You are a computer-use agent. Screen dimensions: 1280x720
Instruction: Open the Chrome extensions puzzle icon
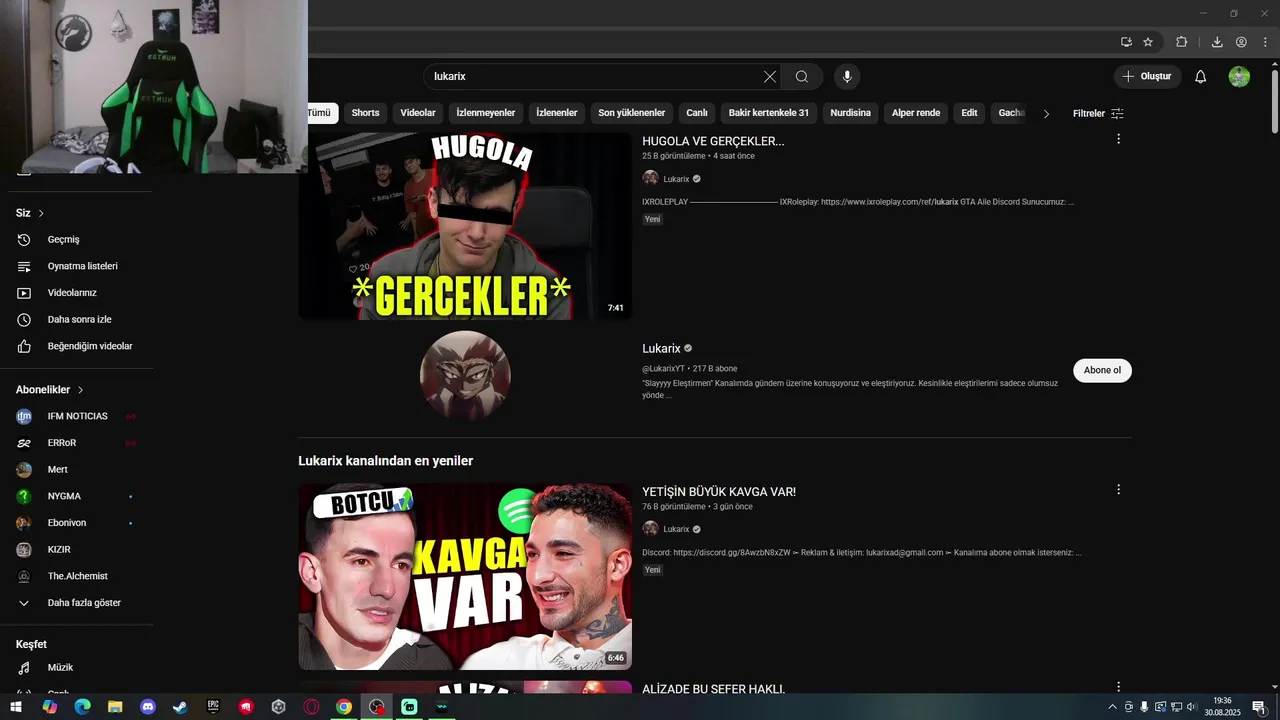[1181, 42]
